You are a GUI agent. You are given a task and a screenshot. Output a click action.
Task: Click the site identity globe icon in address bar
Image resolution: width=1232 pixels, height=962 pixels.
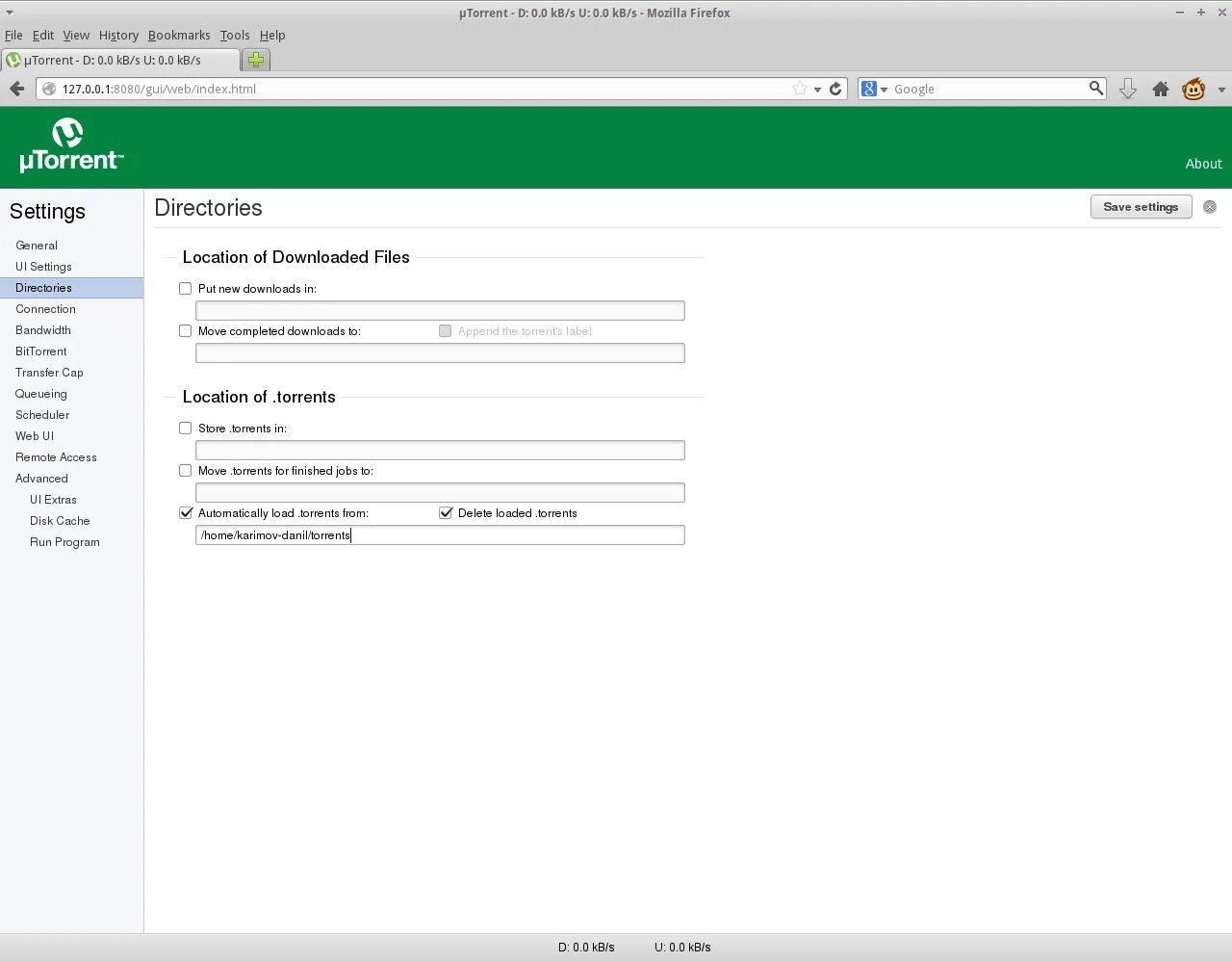tap(49, 89)
